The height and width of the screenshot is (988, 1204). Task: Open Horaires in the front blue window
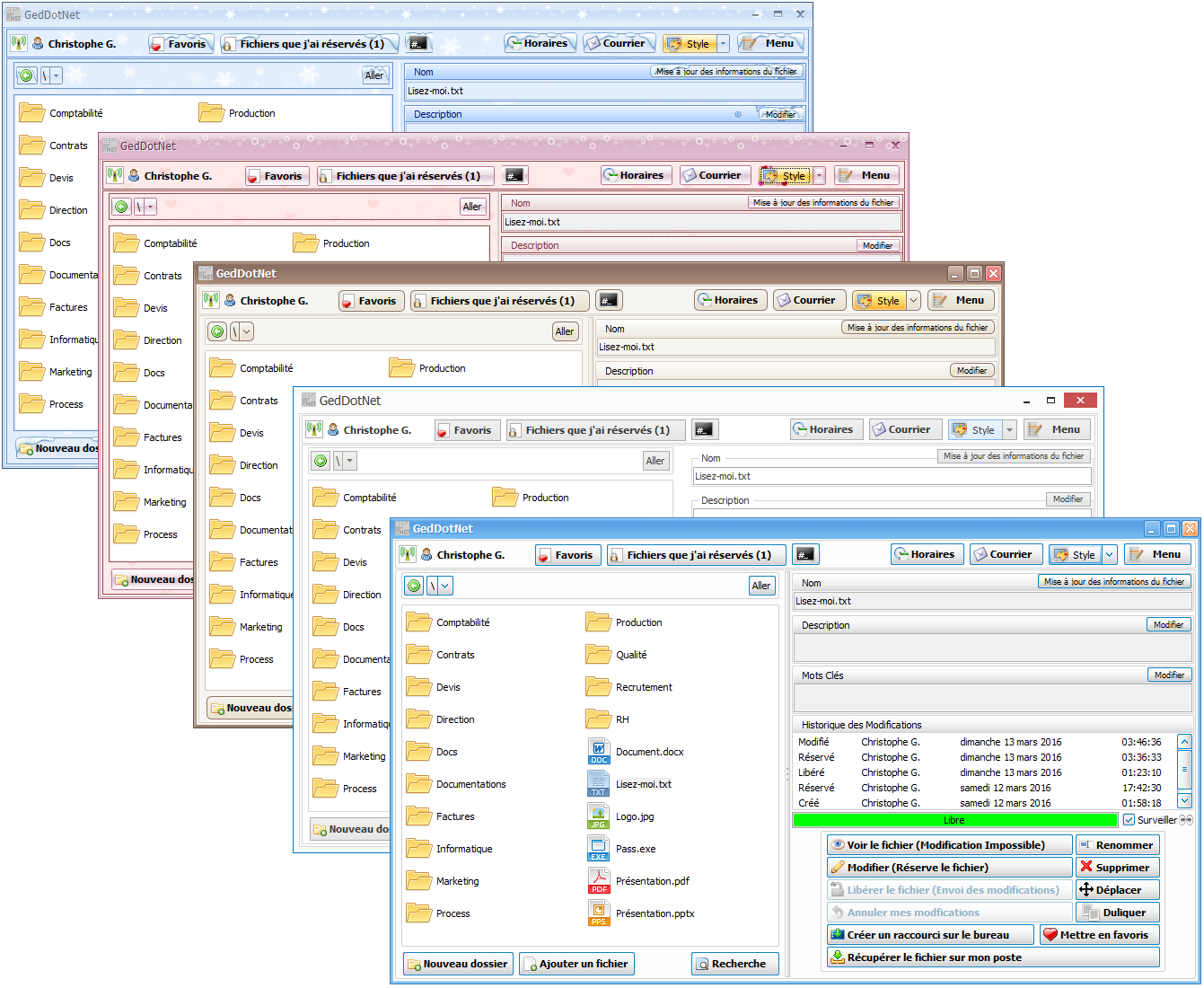927,555
